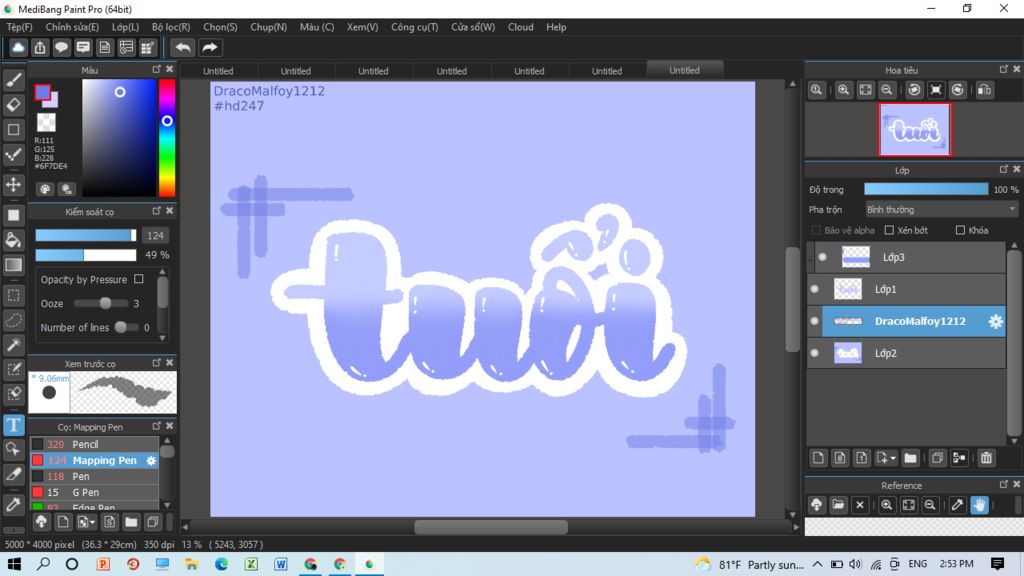Select the G Pen brush
This screenshot has height=576, width=1024.
[x=94, y=492]
